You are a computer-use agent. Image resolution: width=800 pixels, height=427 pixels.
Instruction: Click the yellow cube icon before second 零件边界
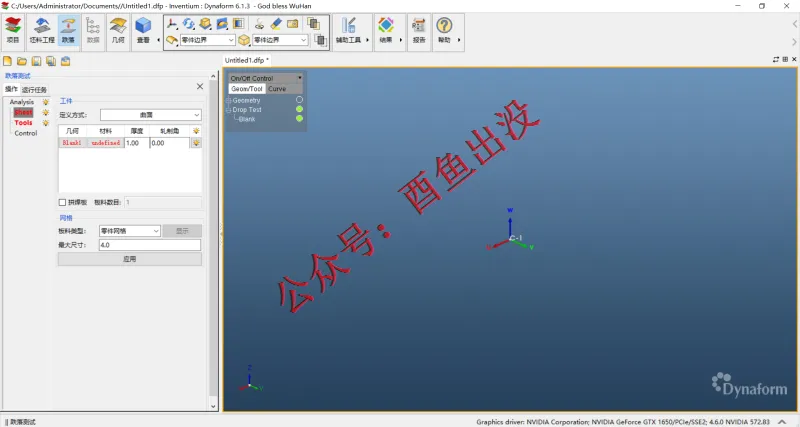[x=244, y=40]
